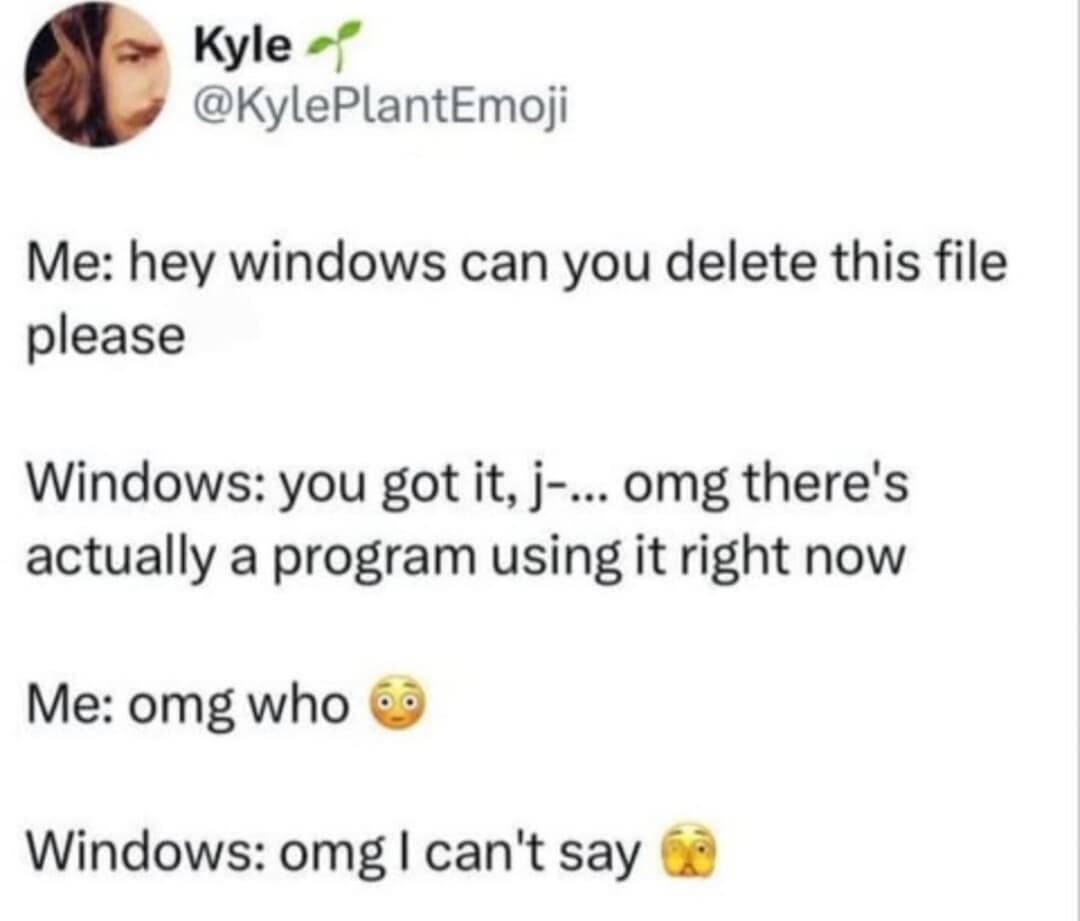Select the word 'please'
This screenshot has width=1080, height=921.
pos(106,339)
